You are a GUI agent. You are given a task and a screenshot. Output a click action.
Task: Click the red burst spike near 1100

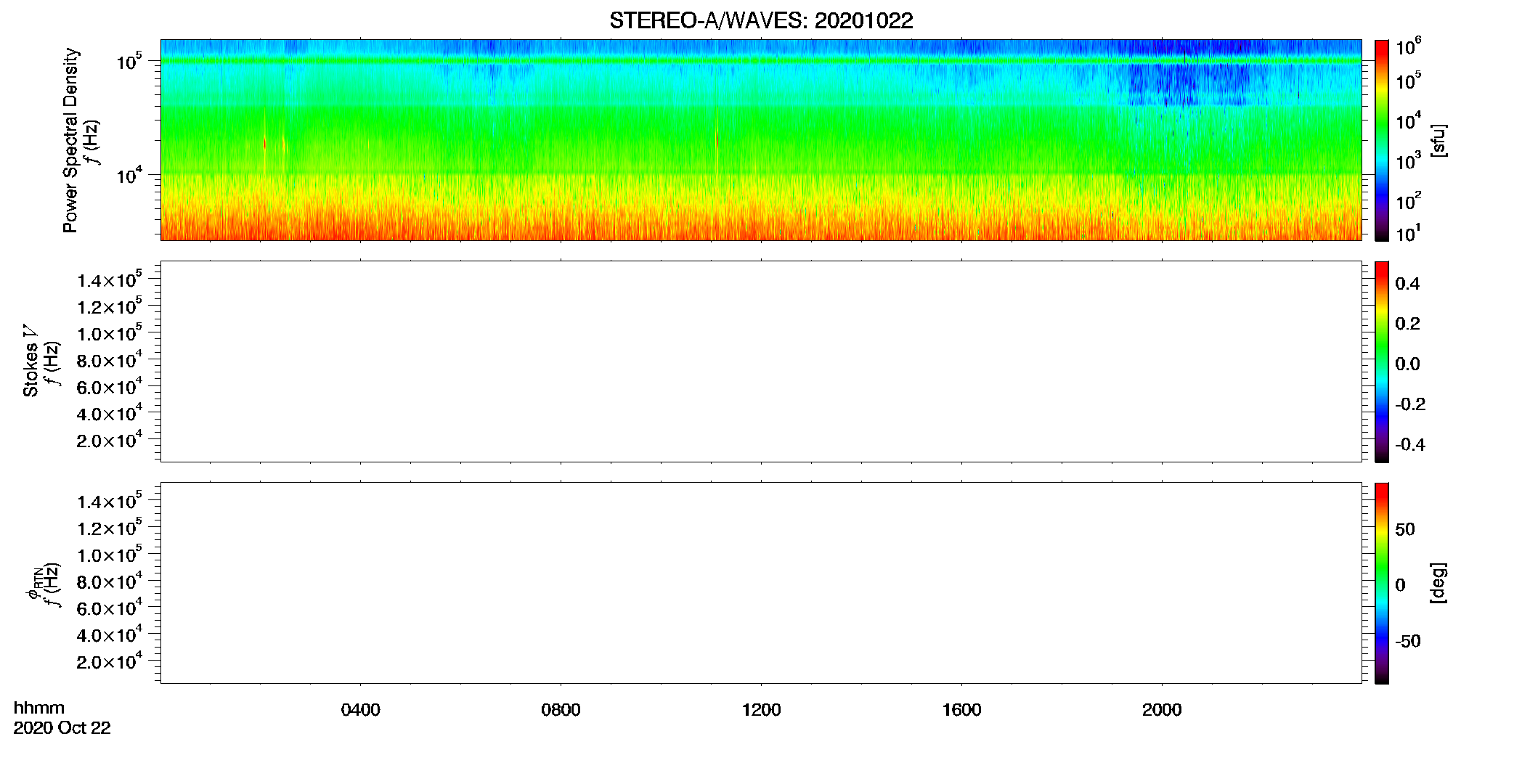point(717,139)
